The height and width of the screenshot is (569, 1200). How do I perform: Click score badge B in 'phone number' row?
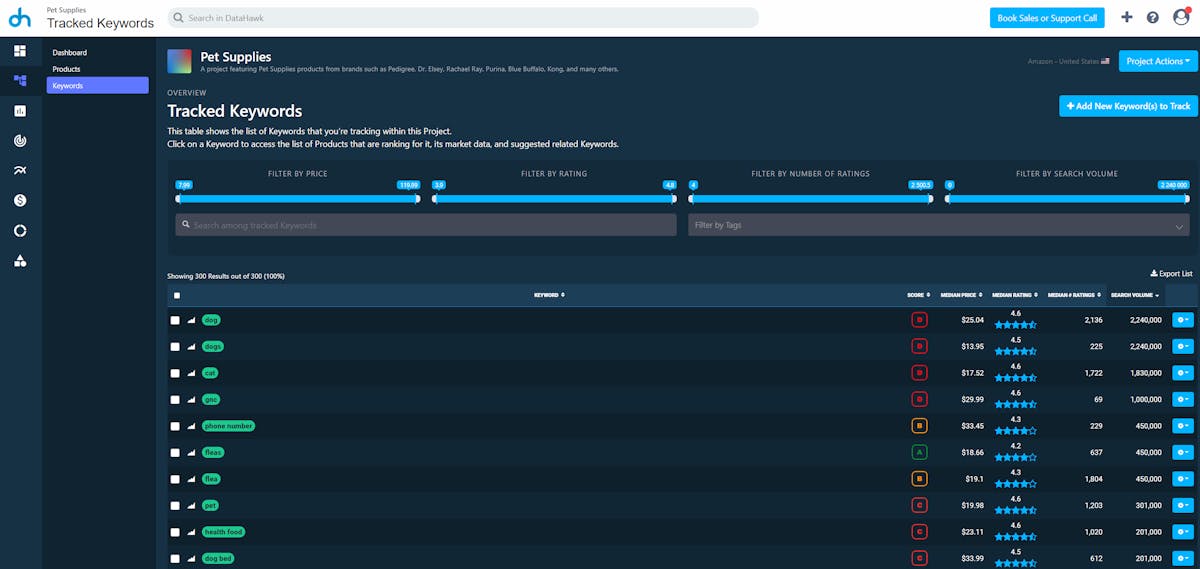(x=919, y=426)
